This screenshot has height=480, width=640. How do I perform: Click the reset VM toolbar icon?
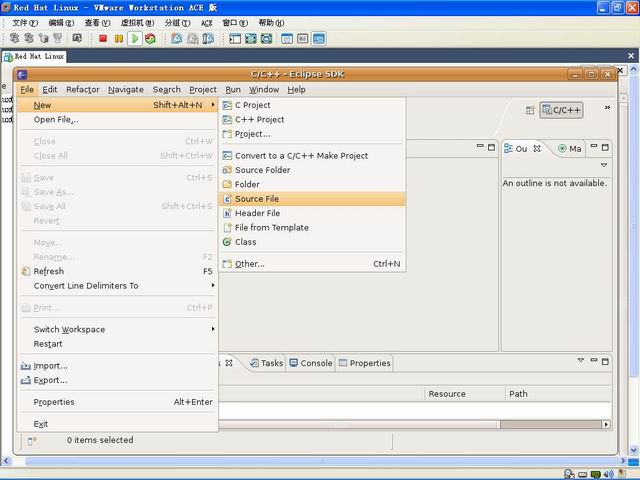point(150,39)
